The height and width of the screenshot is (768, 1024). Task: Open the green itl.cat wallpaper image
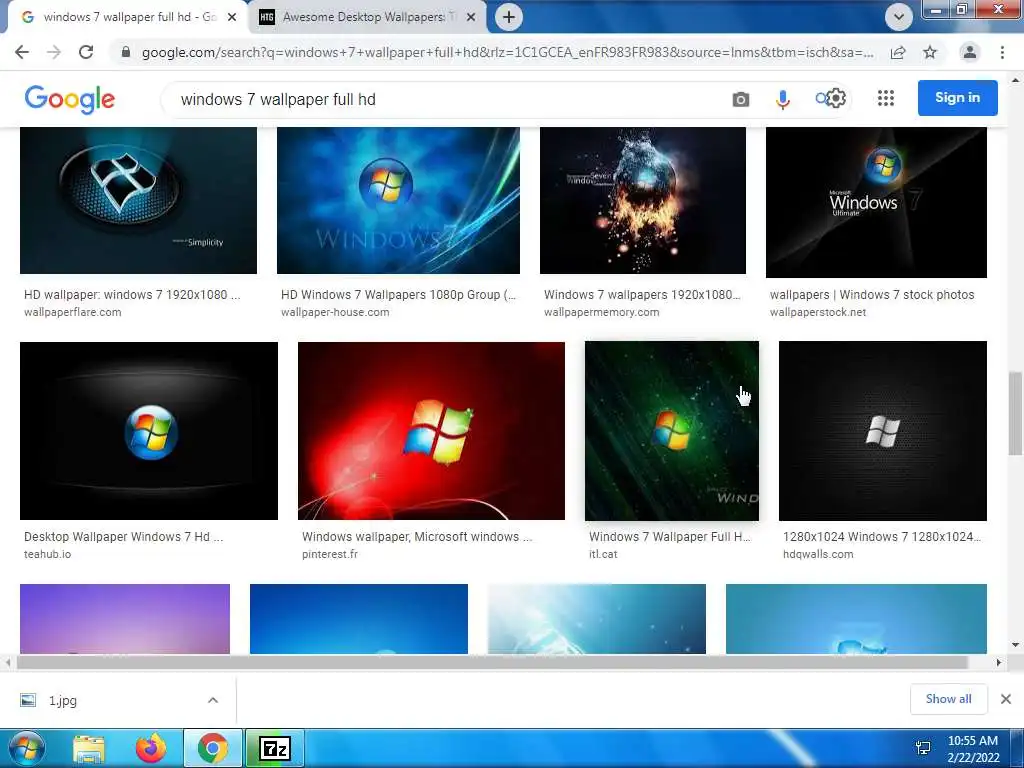(672, 431)
